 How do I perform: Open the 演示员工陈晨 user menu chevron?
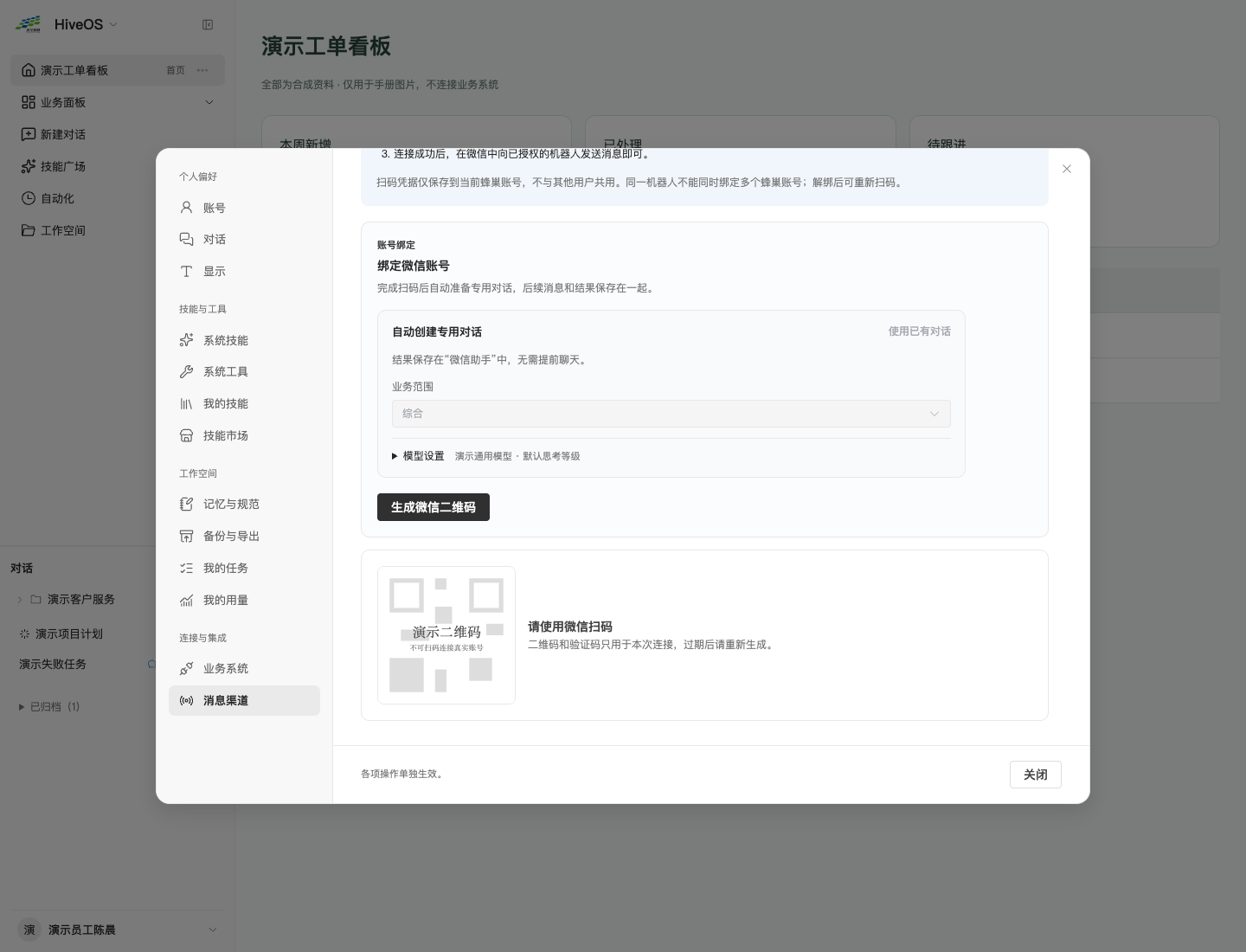(213, 929)
